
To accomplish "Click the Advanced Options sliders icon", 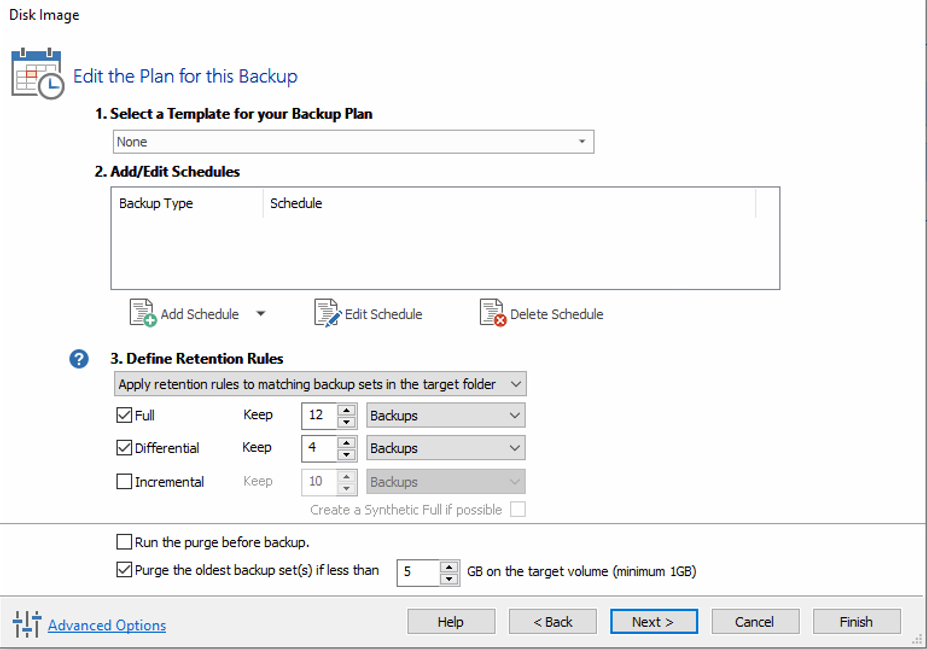I will [x=27, y=624].
